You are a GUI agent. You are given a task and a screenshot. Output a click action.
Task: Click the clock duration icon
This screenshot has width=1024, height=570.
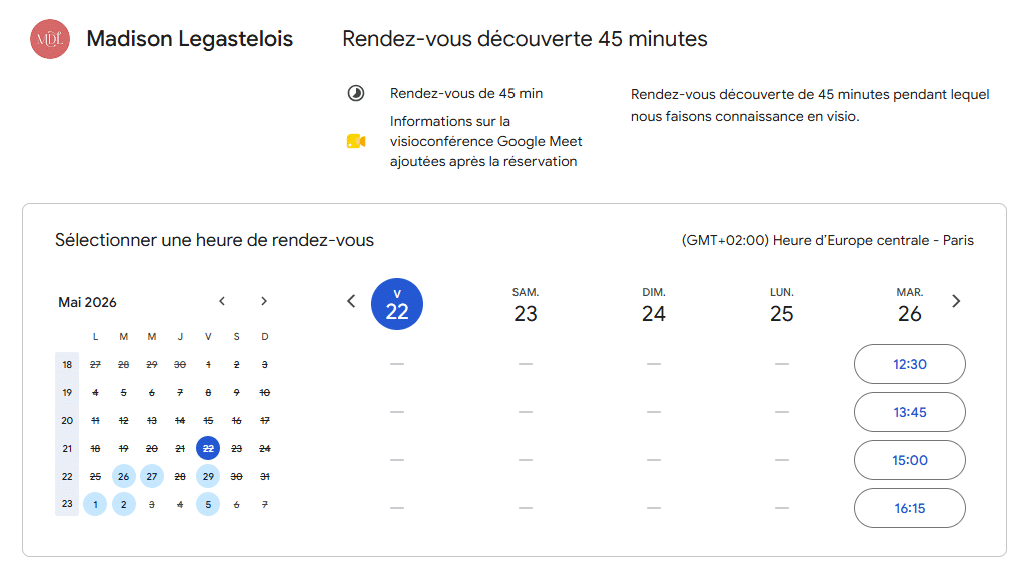click(x=356, y=93)
